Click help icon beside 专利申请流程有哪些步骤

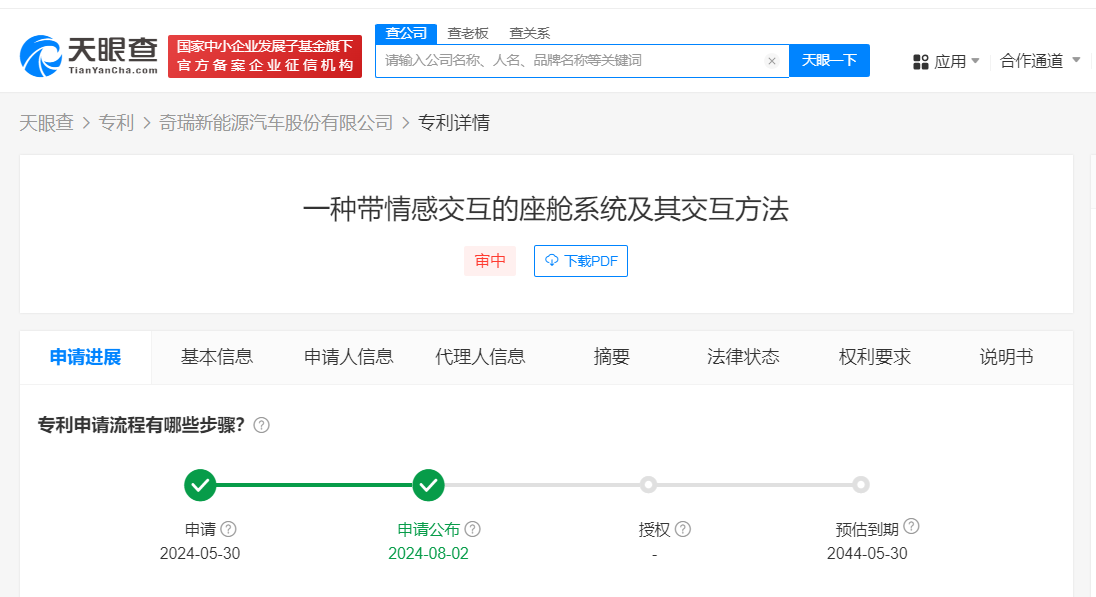pos(262,424)
